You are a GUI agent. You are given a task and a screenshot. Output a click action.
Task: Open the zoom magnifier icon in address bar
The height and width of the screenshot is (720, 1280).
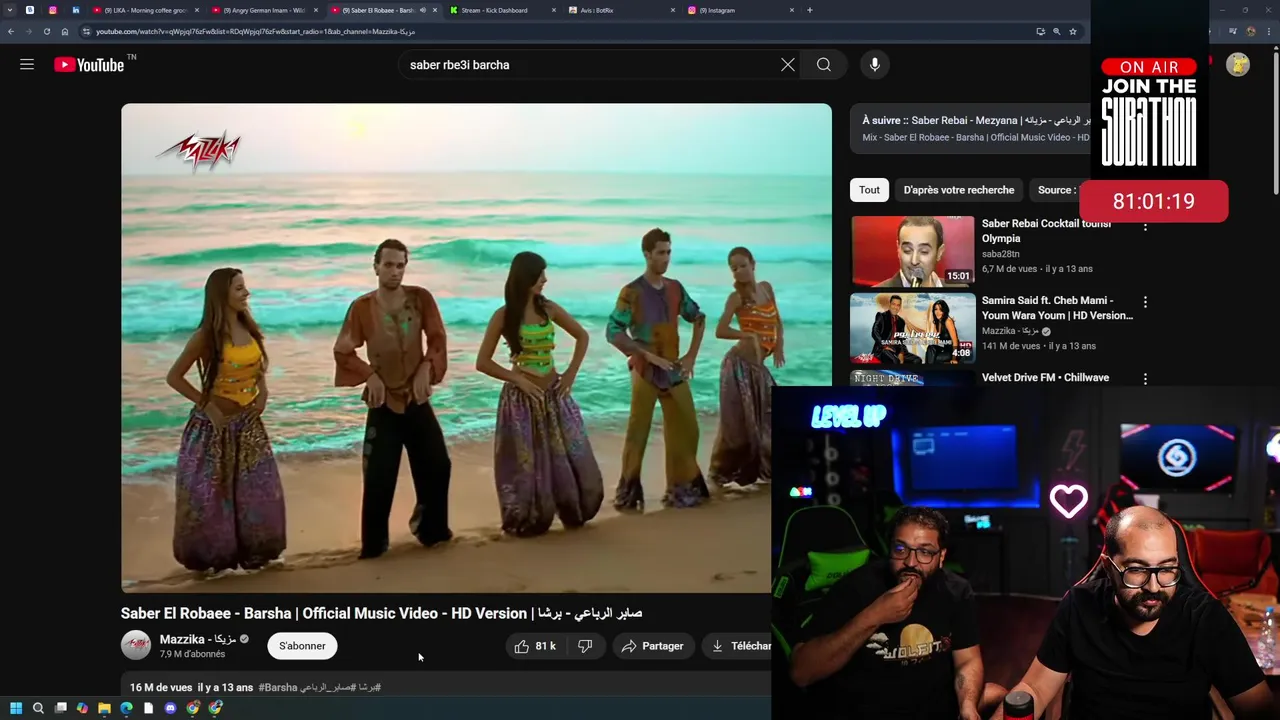point(1056,31)
